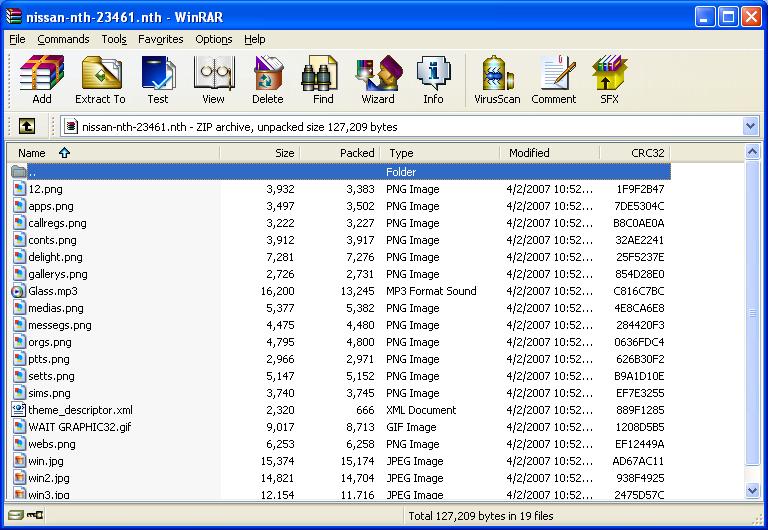This screenshot has width=768, height=530.
Task: Select the sims.png file name
Action: tap(49, 393)
